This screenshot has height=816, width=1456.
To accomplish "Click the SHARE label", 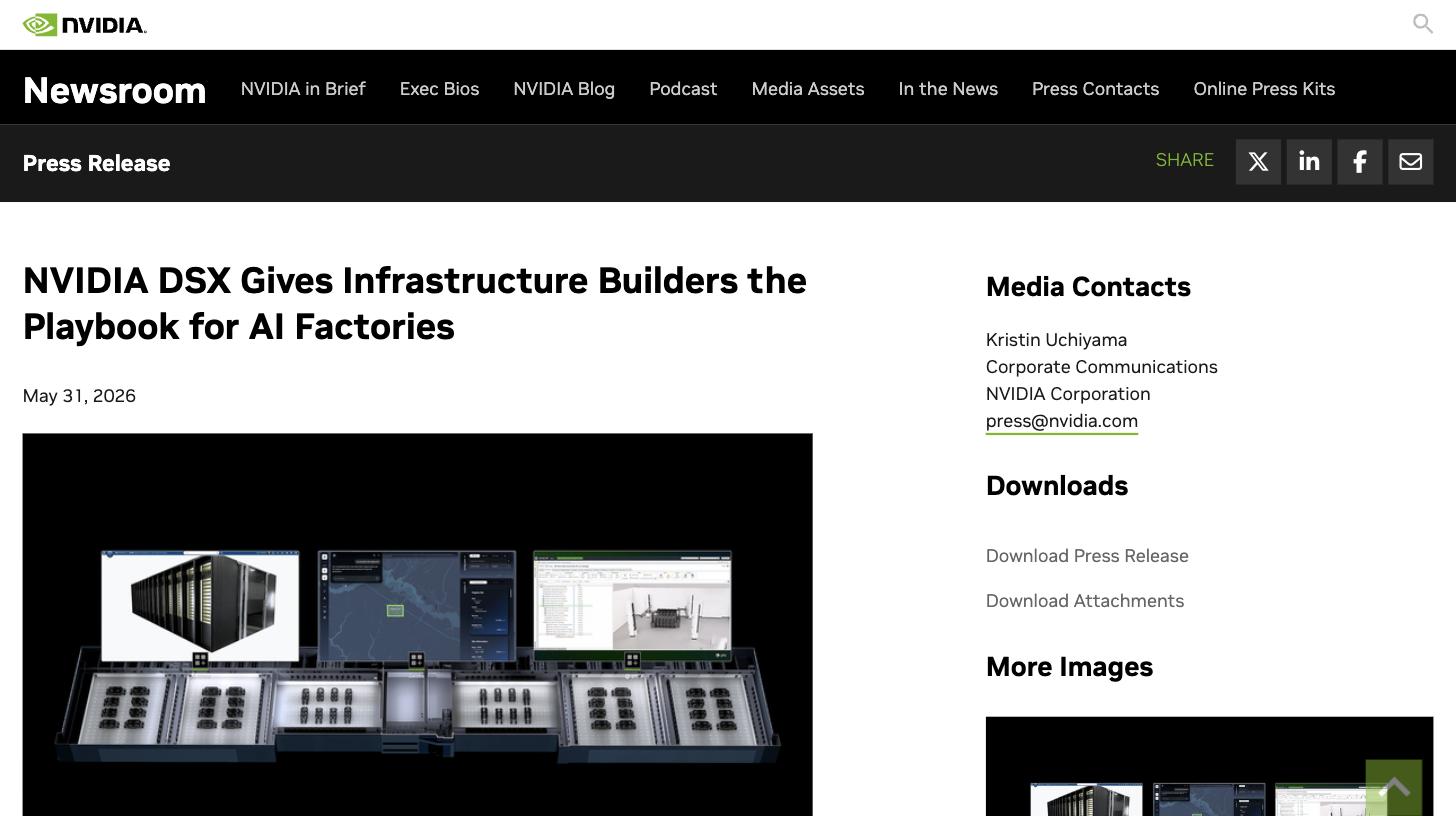I will pos(1185,160).
